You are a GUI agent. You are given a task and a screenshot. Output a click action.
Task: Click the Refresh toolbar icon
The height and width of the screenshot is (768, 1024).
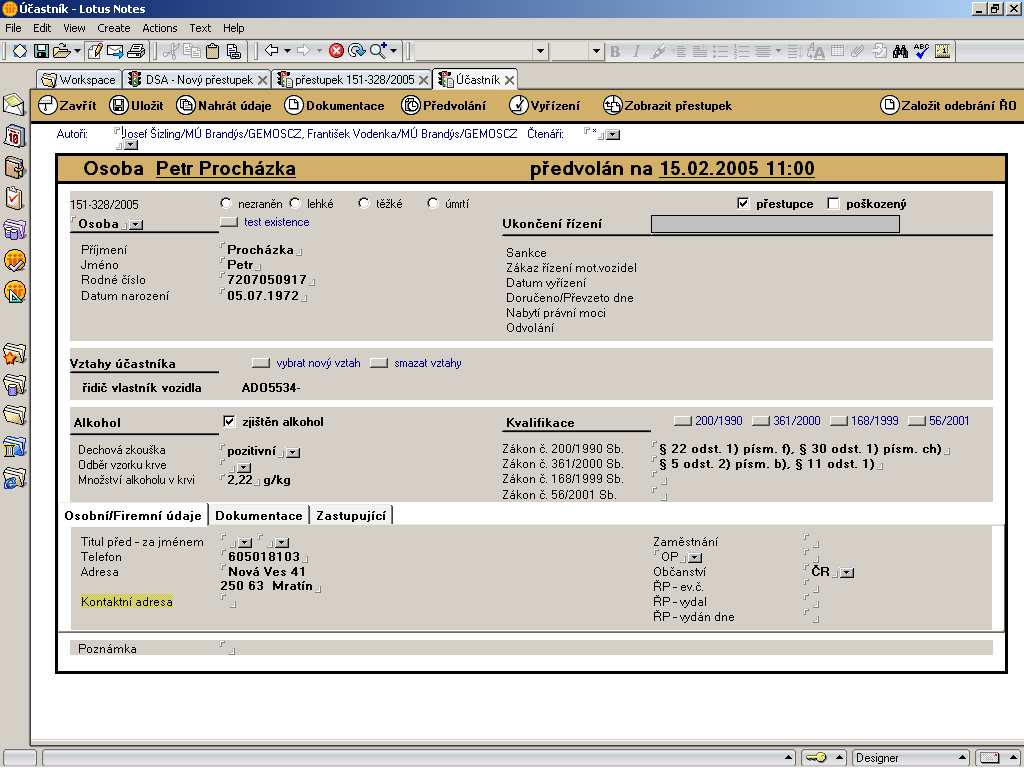357,51
